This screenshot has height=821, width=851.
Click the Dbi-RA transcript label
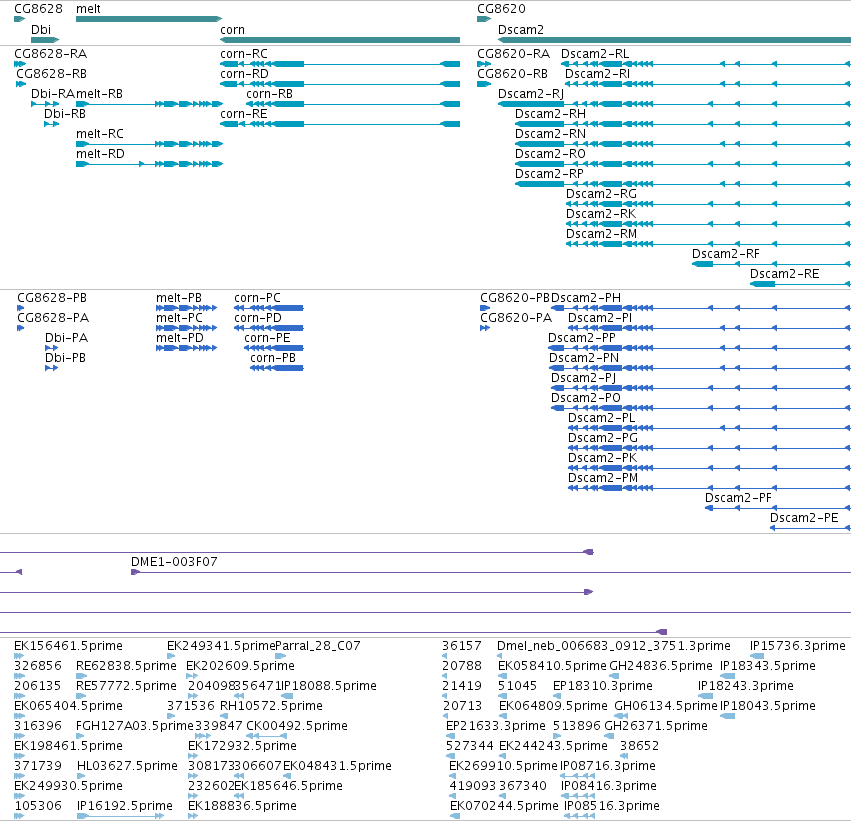[x=53, y=94]
